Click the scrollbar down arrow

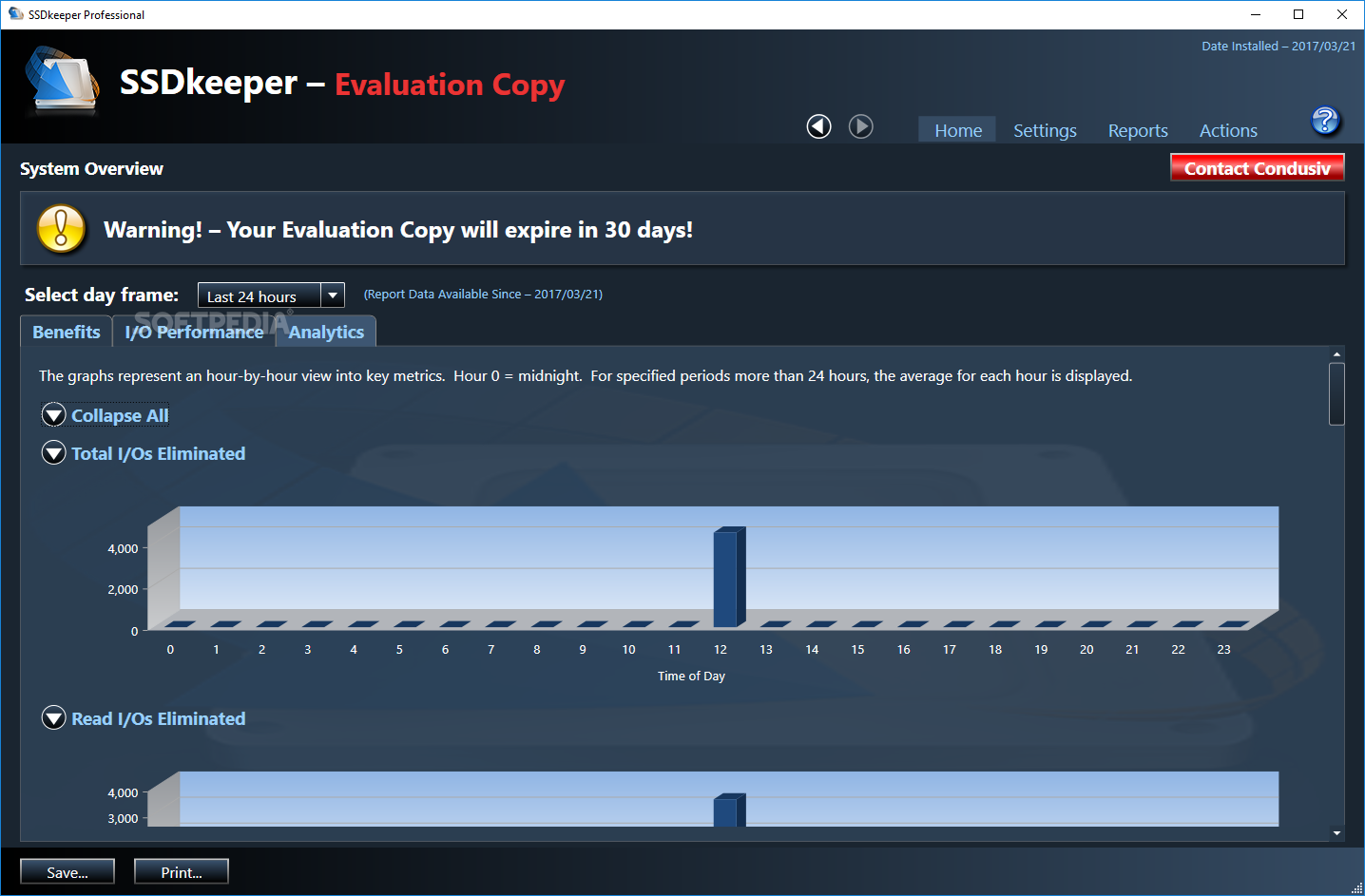pyautogui.click(x=1336, y=833)
